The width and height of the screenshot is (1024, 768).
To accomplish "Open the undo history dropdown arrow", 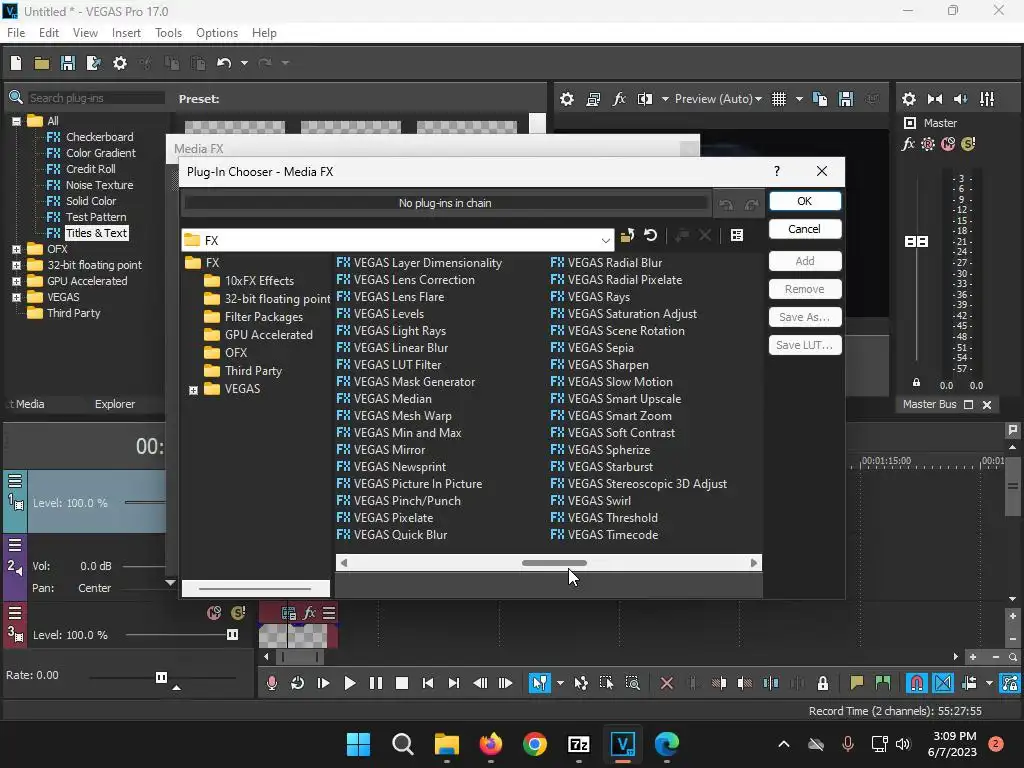I will [244, 63].
